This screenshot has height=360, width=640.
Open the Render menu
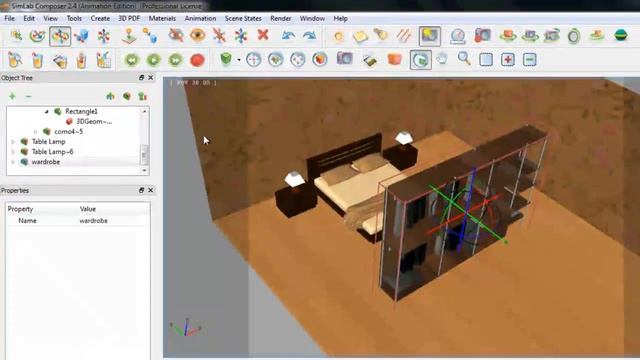(x=280, y=18)
